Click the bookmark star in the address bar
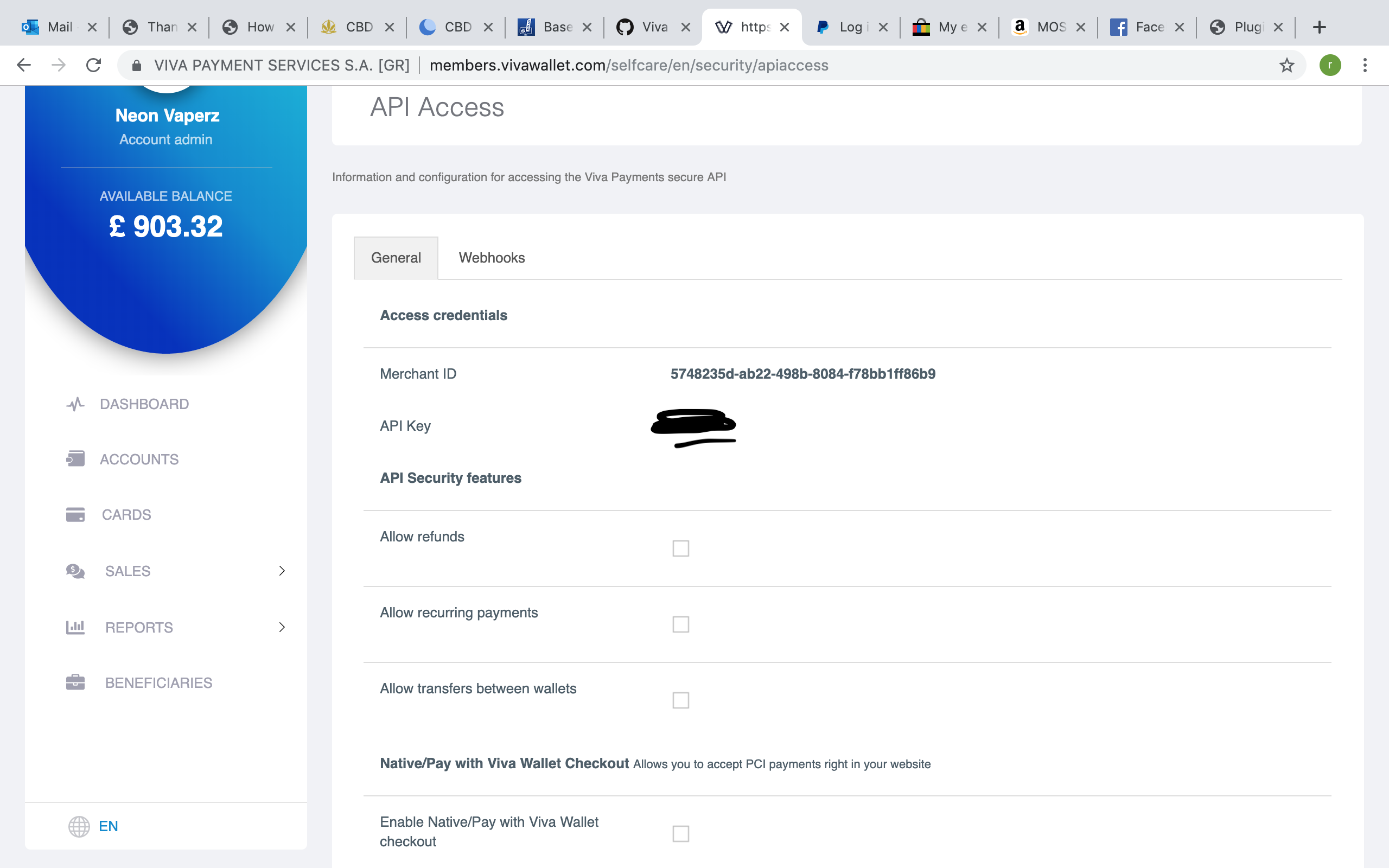 1288,65
